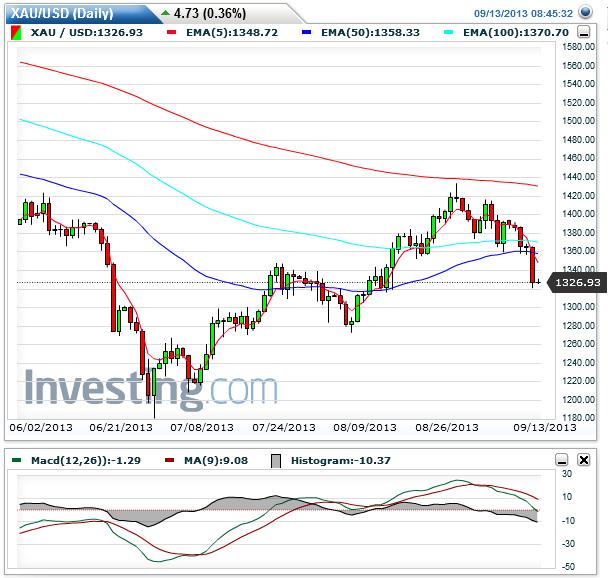Screen dimensions: 608x578
Task: Click the EMA(100) cyan legend swatch
Action: tap(449, 33)
